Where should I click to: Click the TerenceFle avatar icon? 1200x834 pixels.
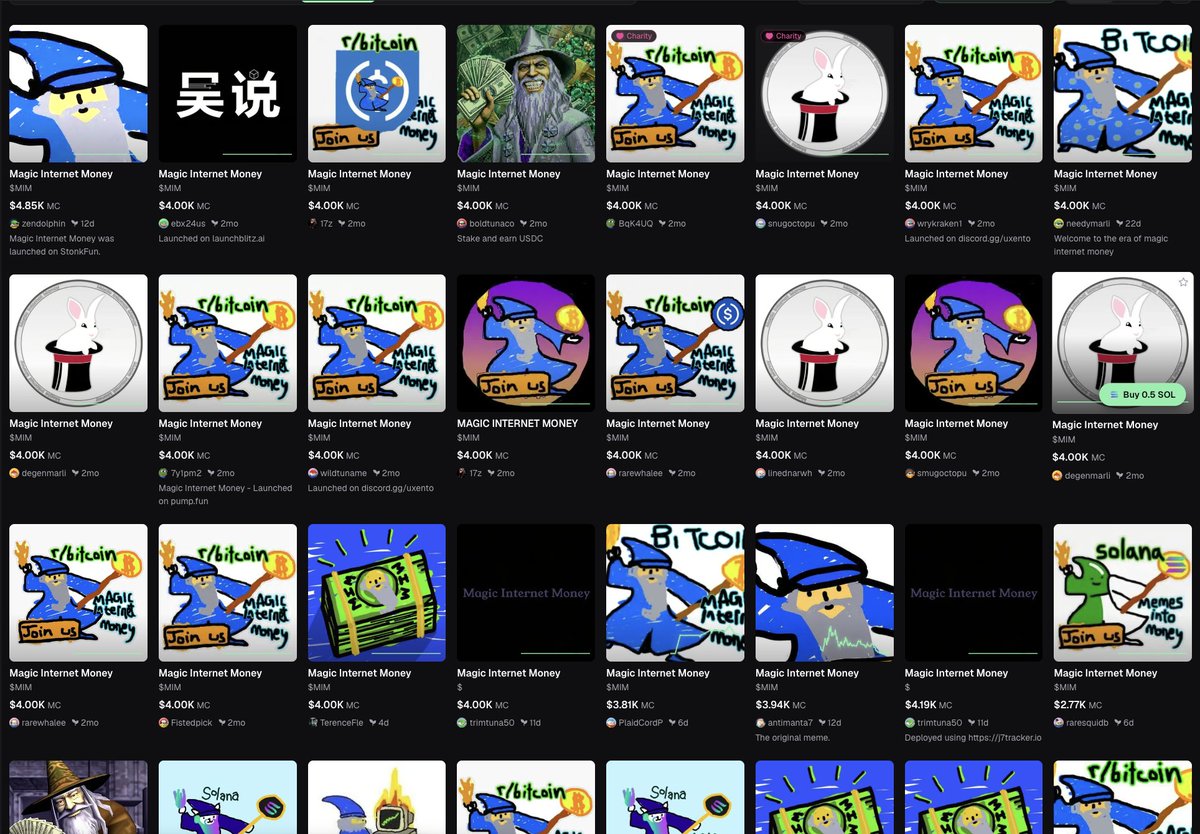(313, 723)
